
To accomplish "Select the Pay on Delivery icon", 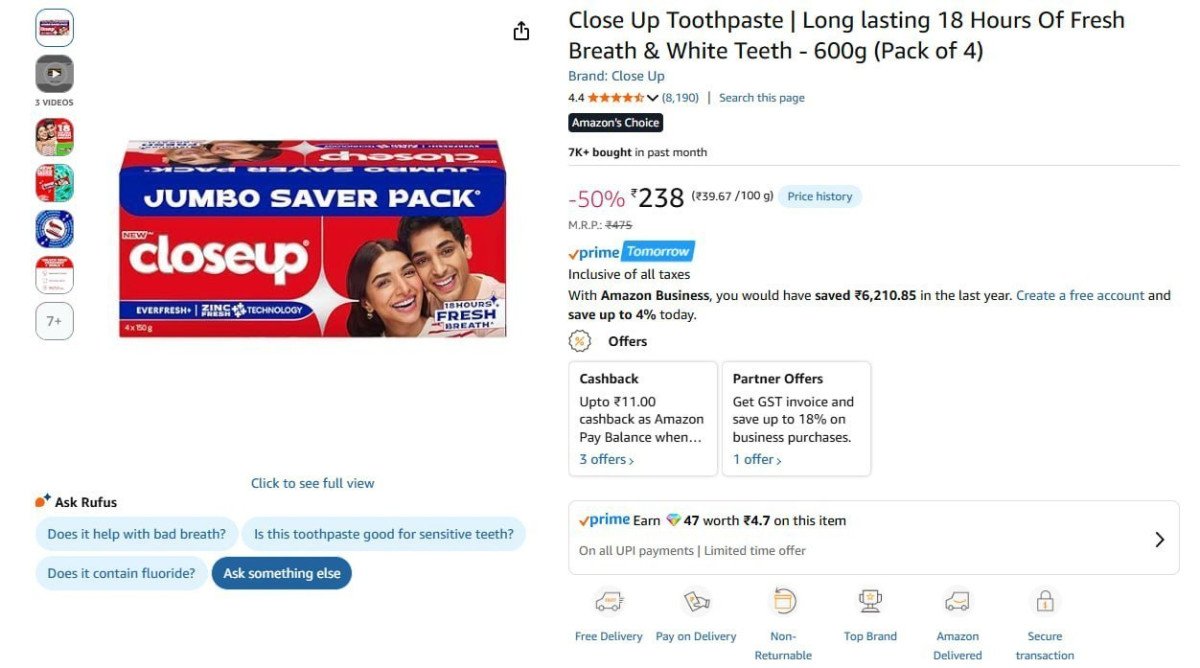I will tap(696, 600).
